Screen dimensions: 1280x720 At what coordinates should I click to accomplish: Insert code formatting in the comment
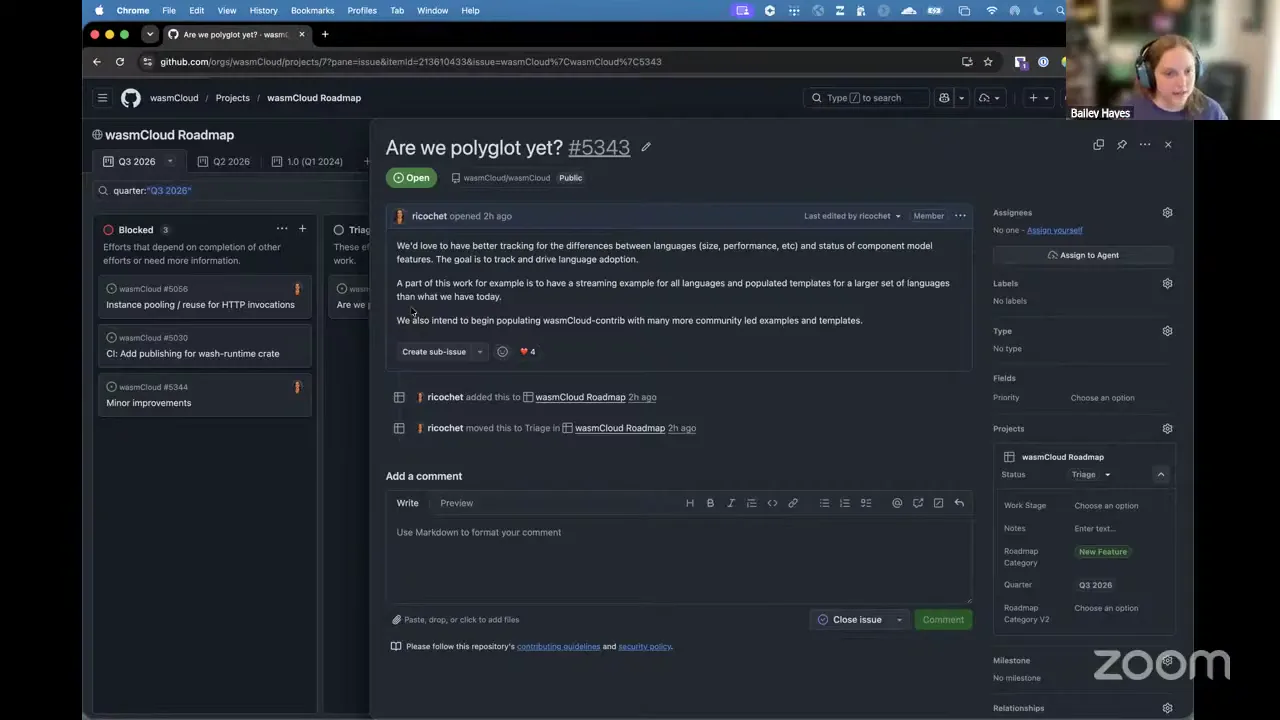[772, 503]
